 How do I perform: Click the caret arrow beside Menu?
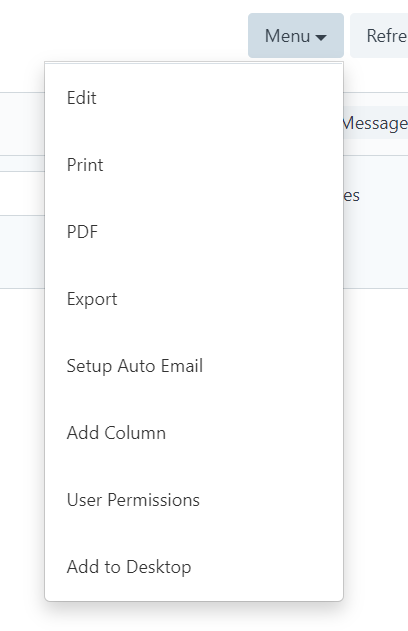(x=321, y=37)
